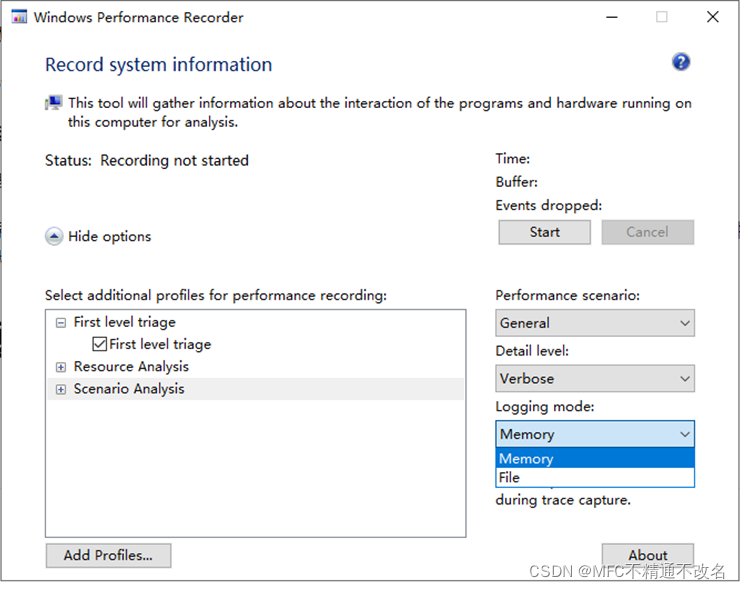This screenshot has width=740, height=589.
Task: Click the computer icon beside the description
Action: point(53,102)
